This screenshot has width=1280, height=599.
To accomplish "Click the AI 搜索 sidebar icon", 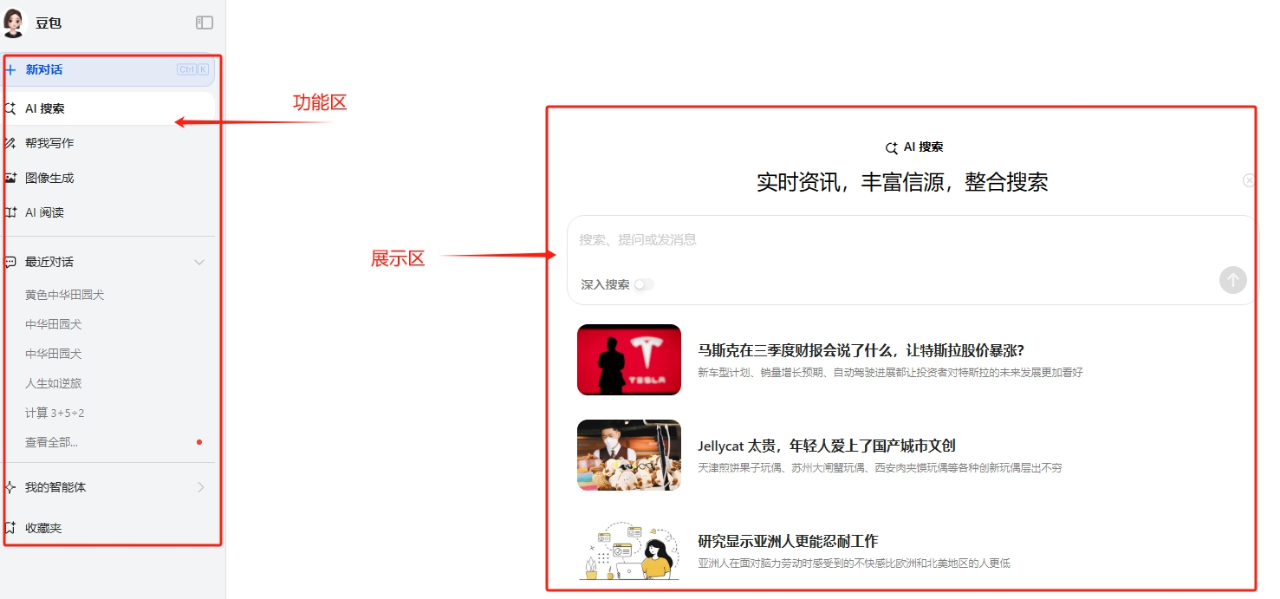I will tap(11, 108).
